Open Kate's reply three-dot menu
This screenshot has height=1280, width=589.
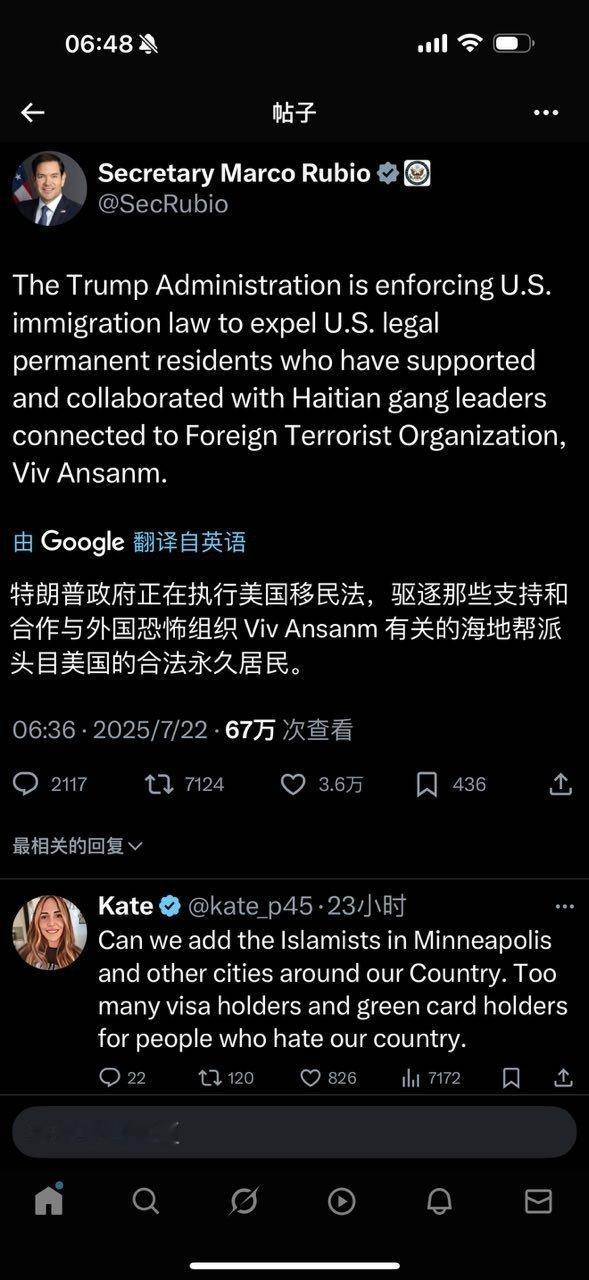click(x=564, y=907)
